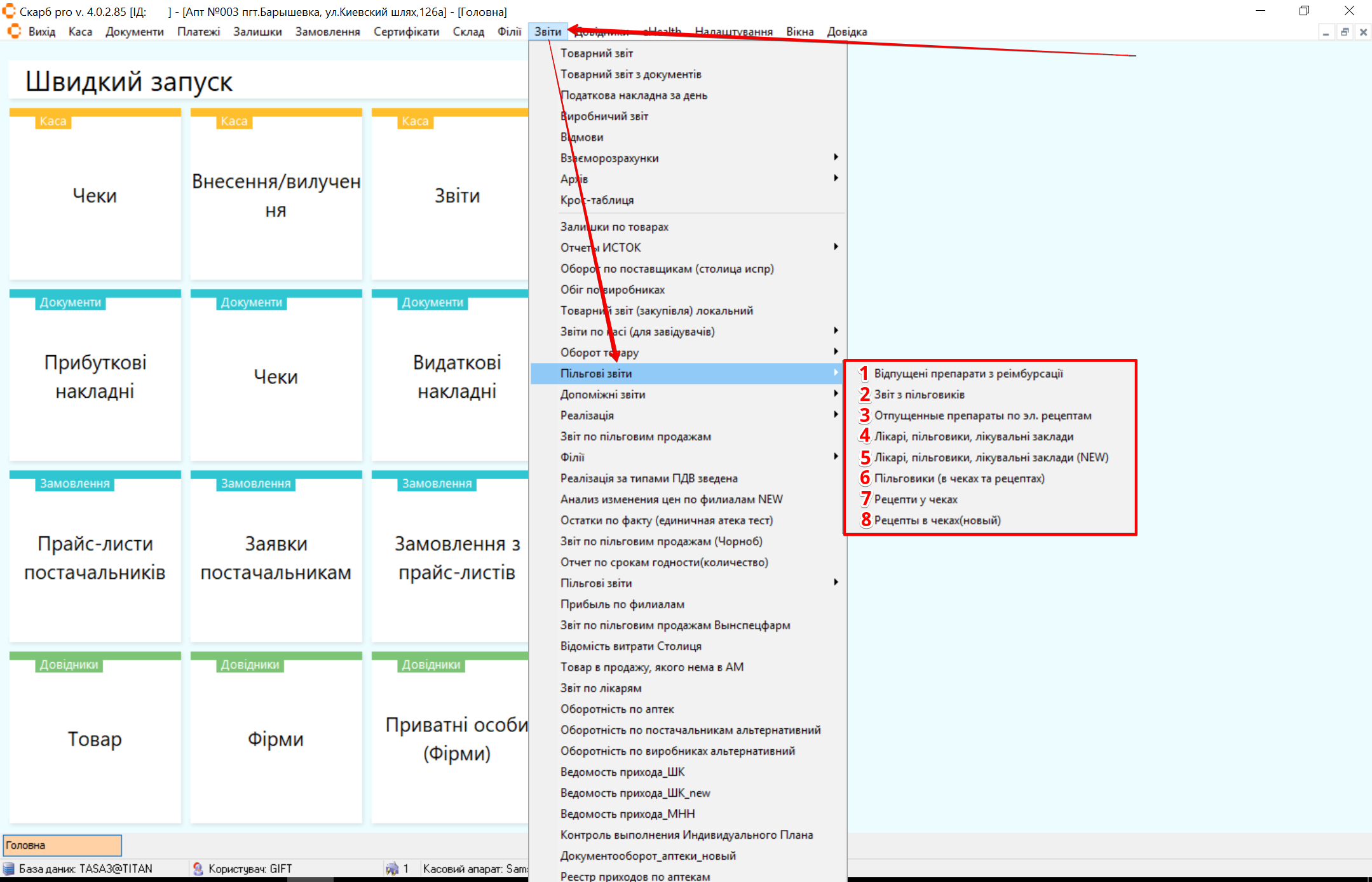This screenshot has width=1372, height=882.
Task: Select Рецепти у чеках report
Action: coord(915,499)
